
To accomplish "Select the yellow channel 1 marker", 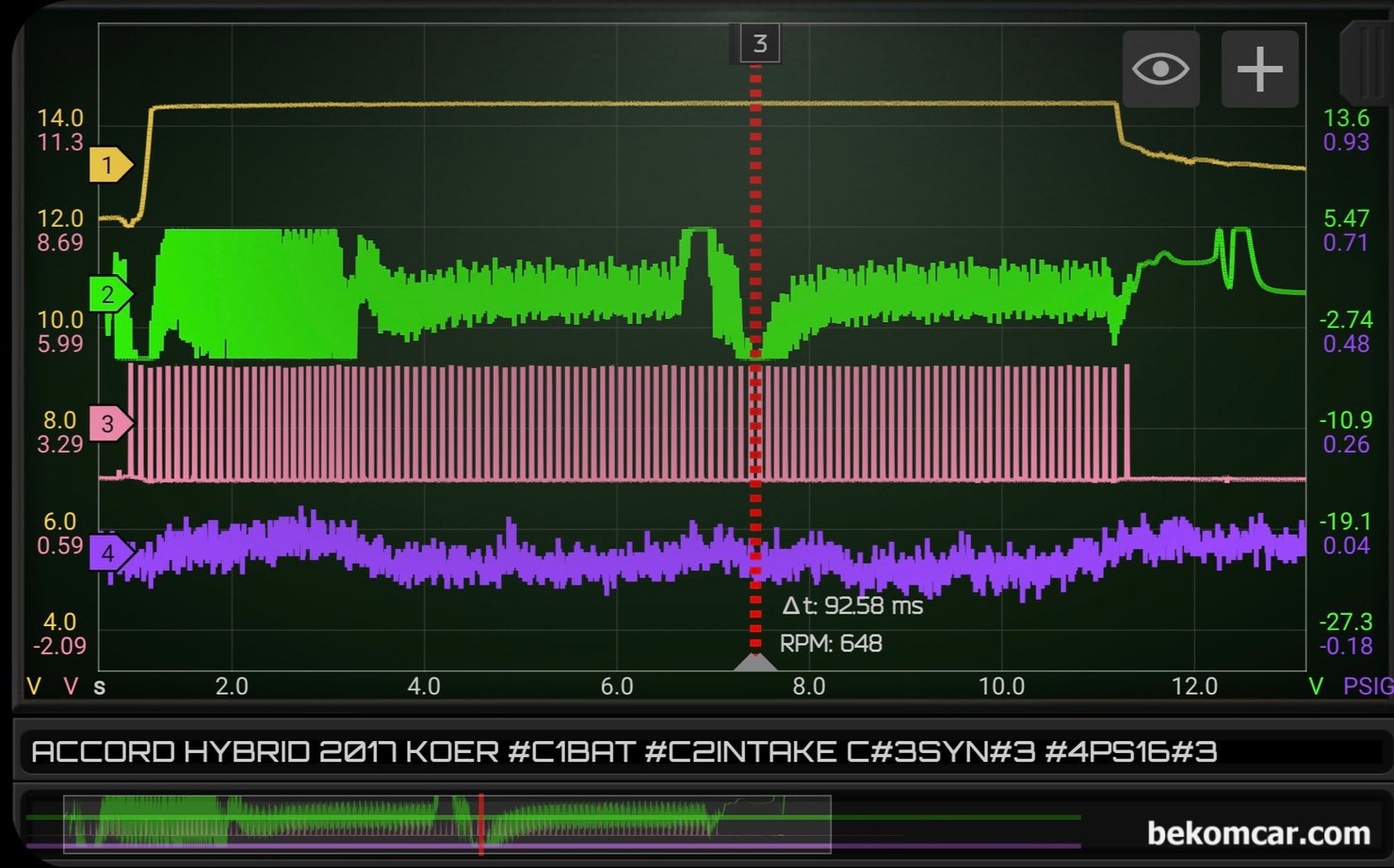I will [x=111, y=166].
